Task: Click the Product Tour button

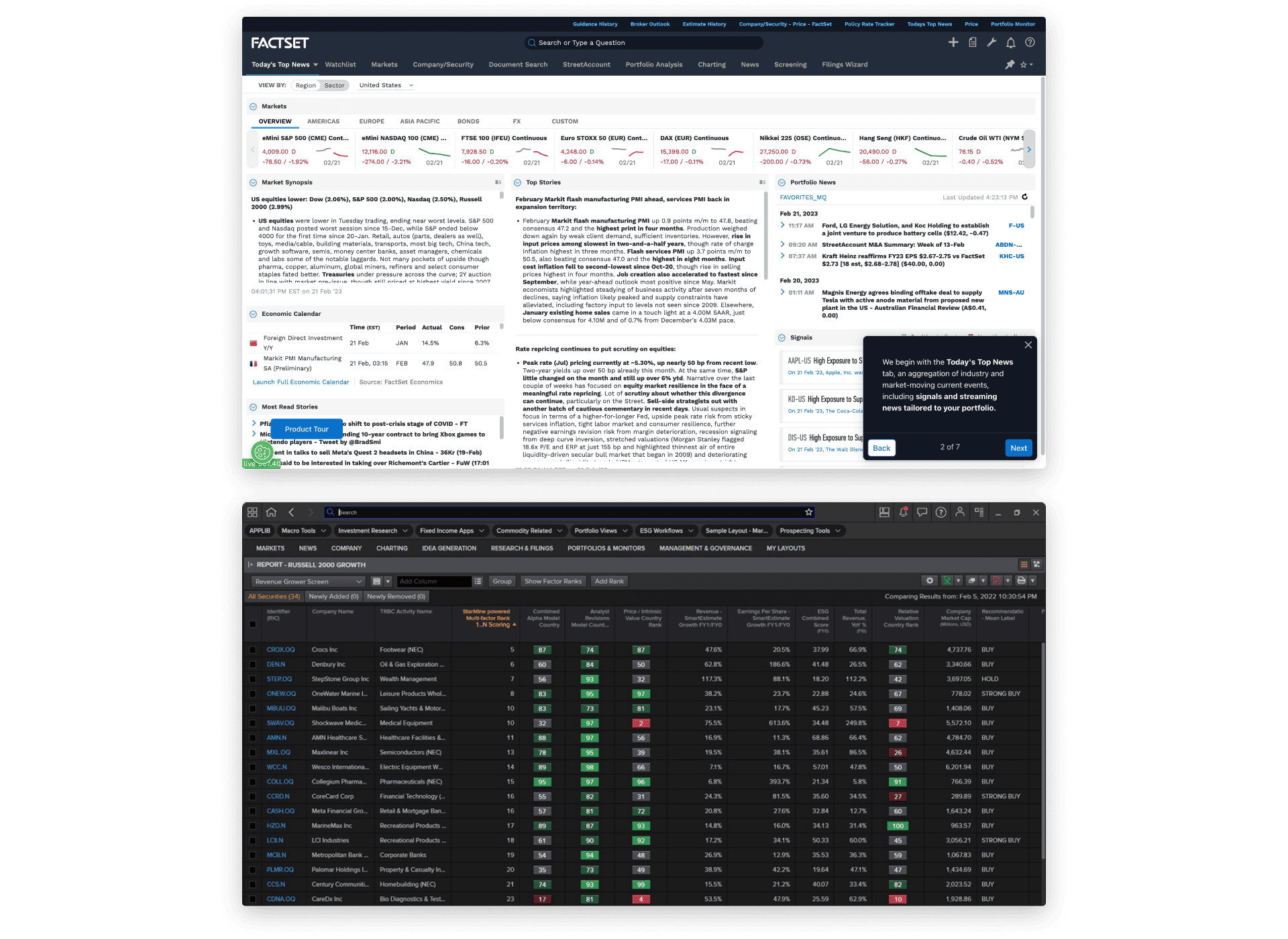Action: pos(307,429)
